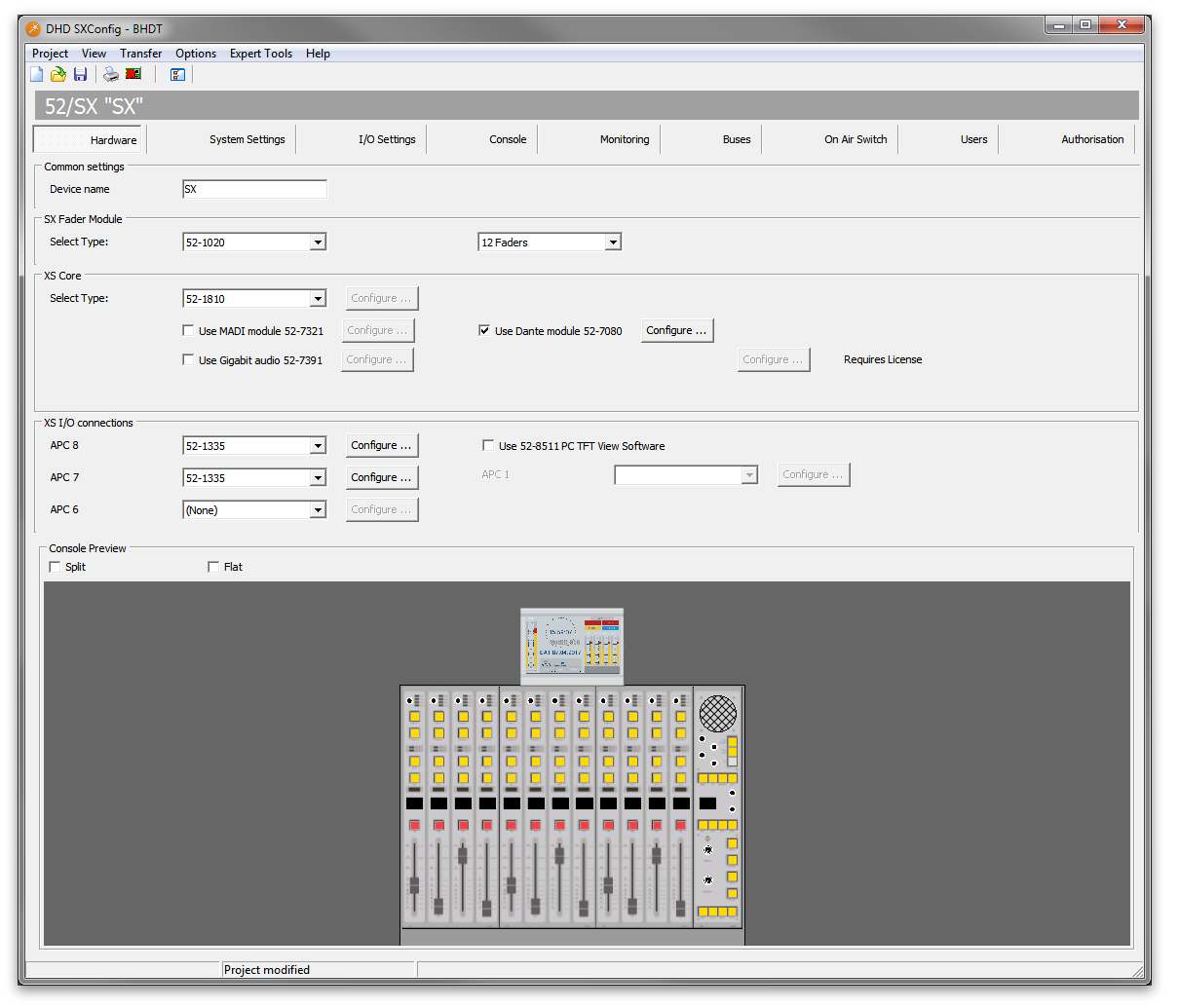Click the Save project floppy icon
The width and height of the screenshot is (1179, 1008).
(x=81, y=74)
